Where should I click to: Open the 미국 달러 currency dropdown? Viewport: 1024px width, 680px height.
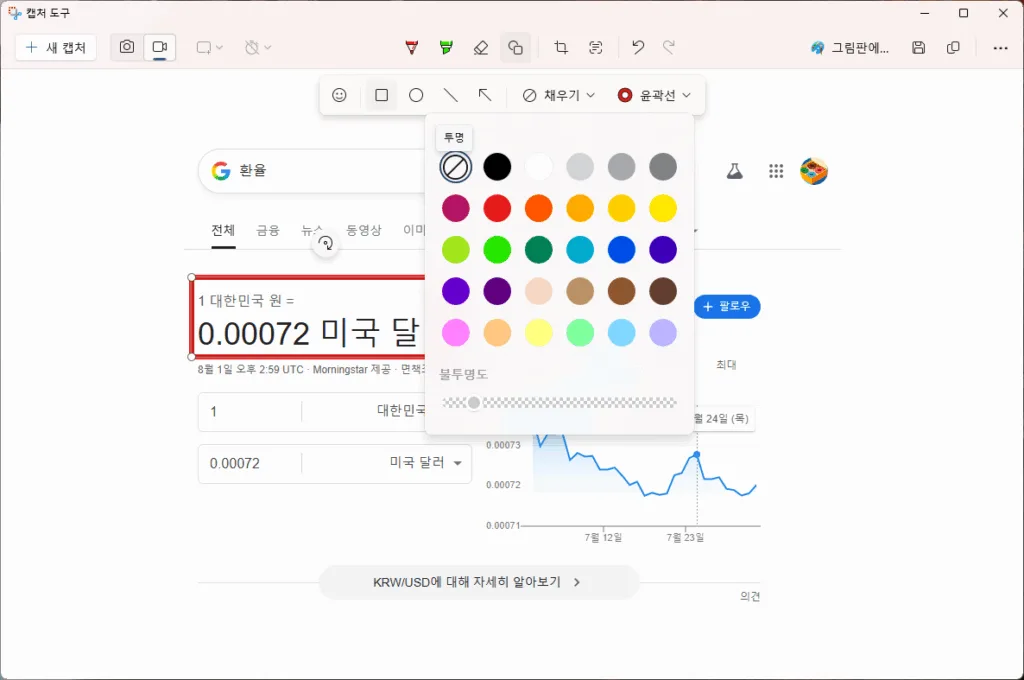click(426, 463)
